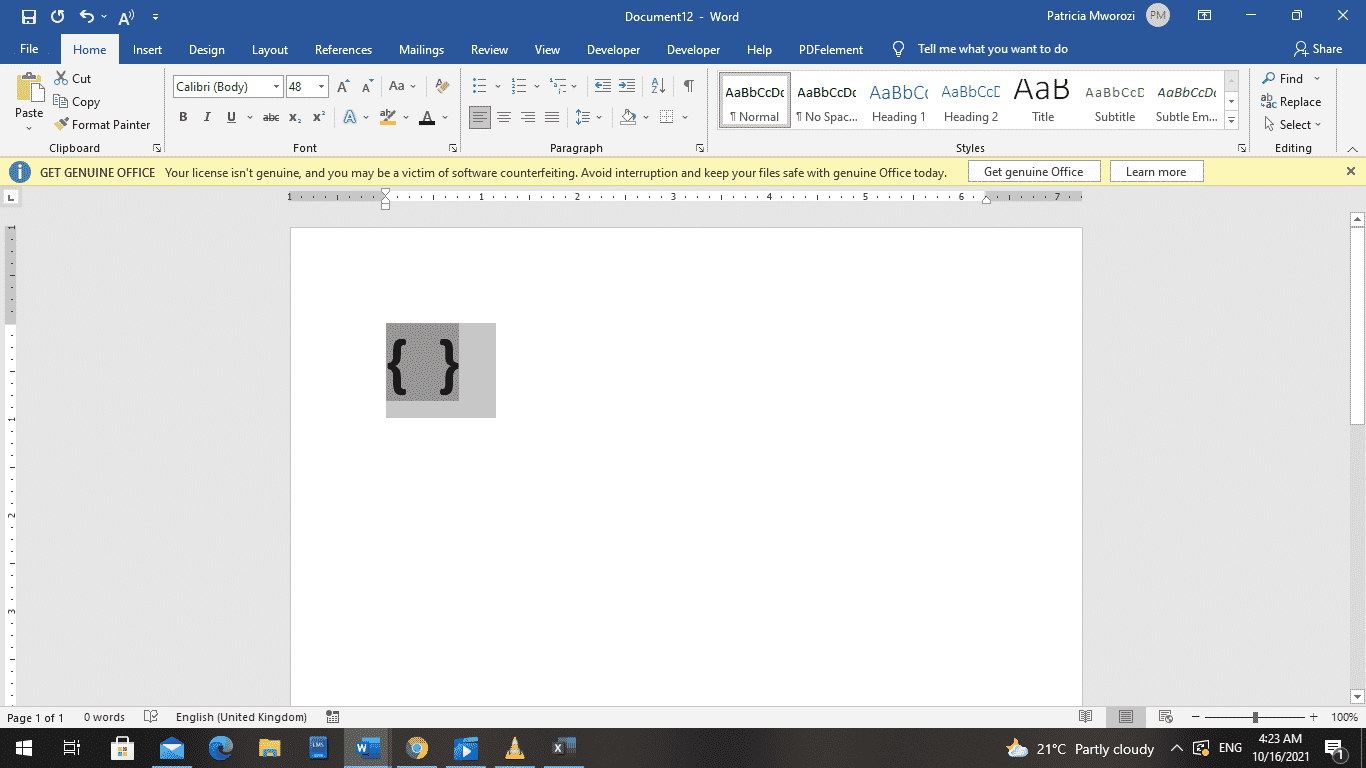
Task: Open the line spacing options dropdown
Action: [598, 117]
